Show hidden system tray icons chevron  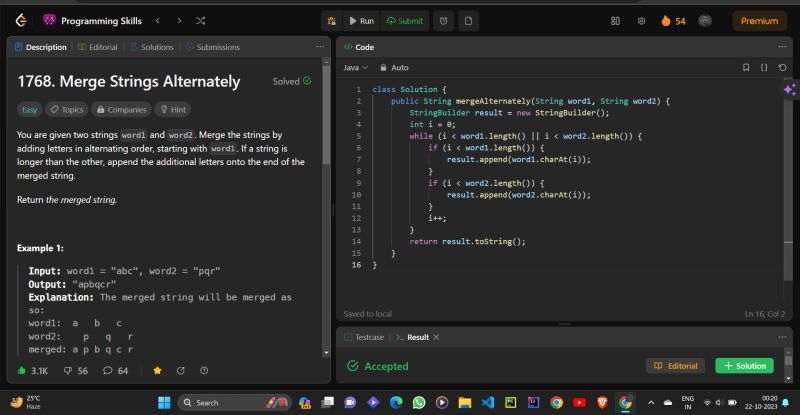651,403
